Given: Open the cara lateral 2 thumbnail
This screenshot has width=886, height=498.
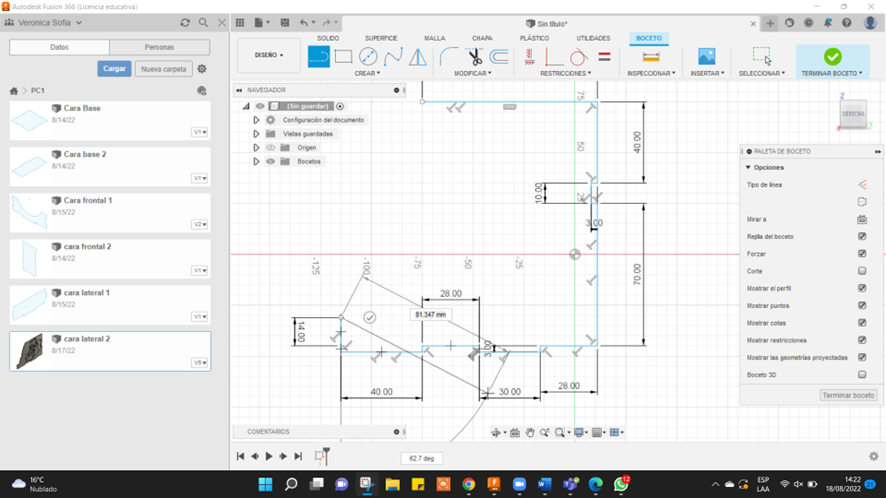Looking at the screenshot, I should click(29, 351).
